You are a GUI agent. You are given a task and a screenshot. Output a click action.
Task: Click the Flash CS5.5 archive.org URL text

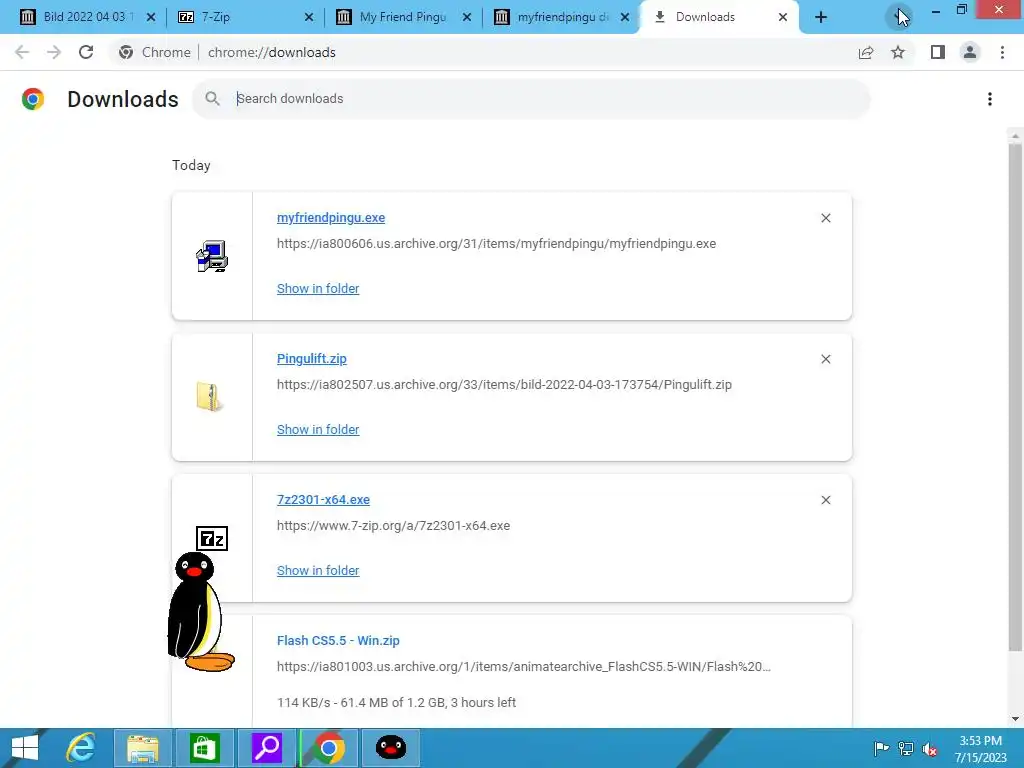pyautogui.click(x=524, y=667)
